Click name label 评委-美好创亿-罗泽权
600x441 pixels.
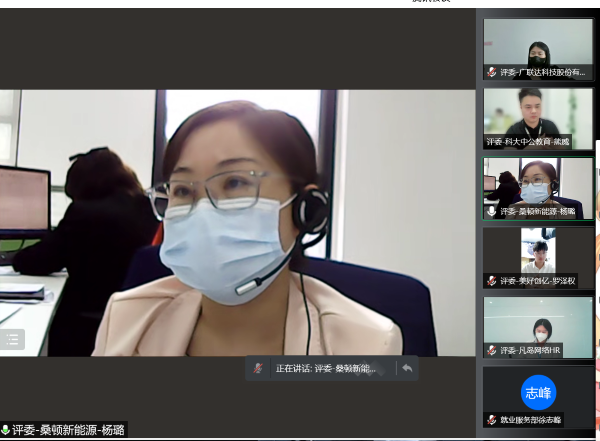538,281
